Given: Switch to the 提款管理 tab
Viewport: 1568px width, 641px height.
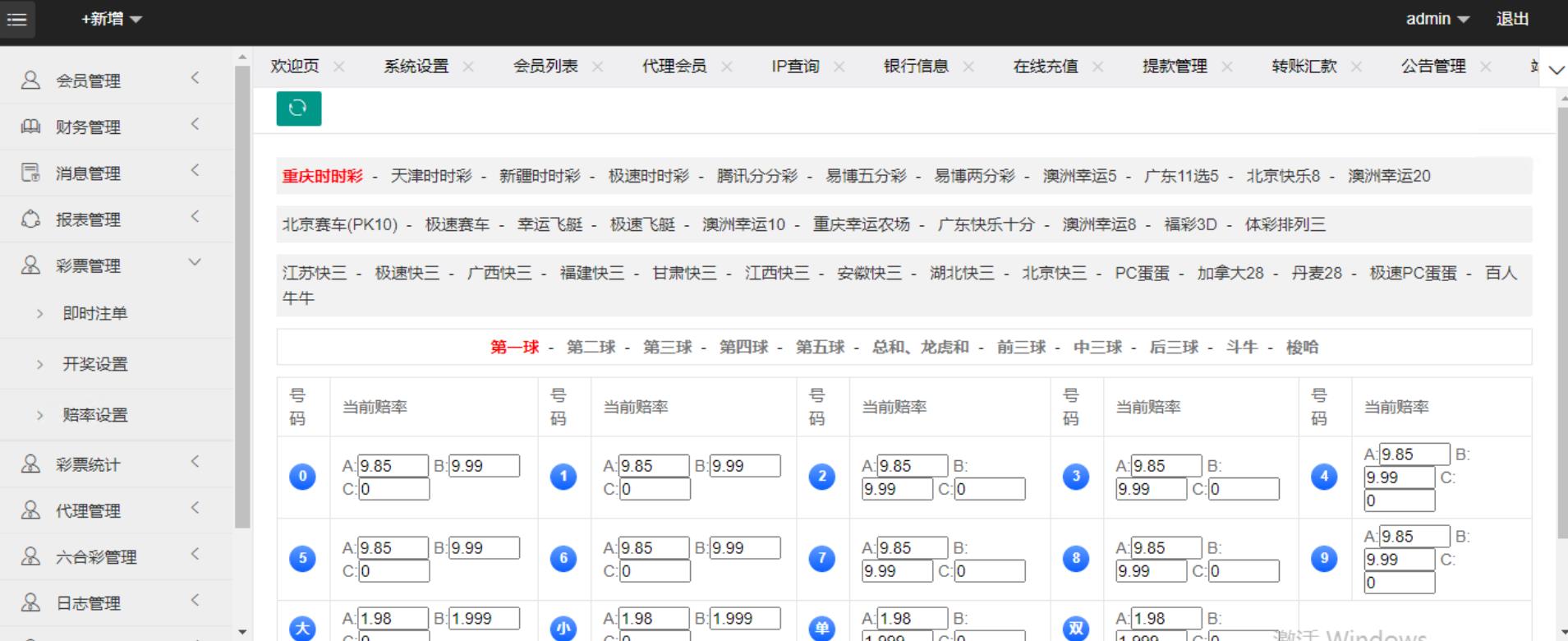Looking at the screenshot, I should [x=1175, y=67].
